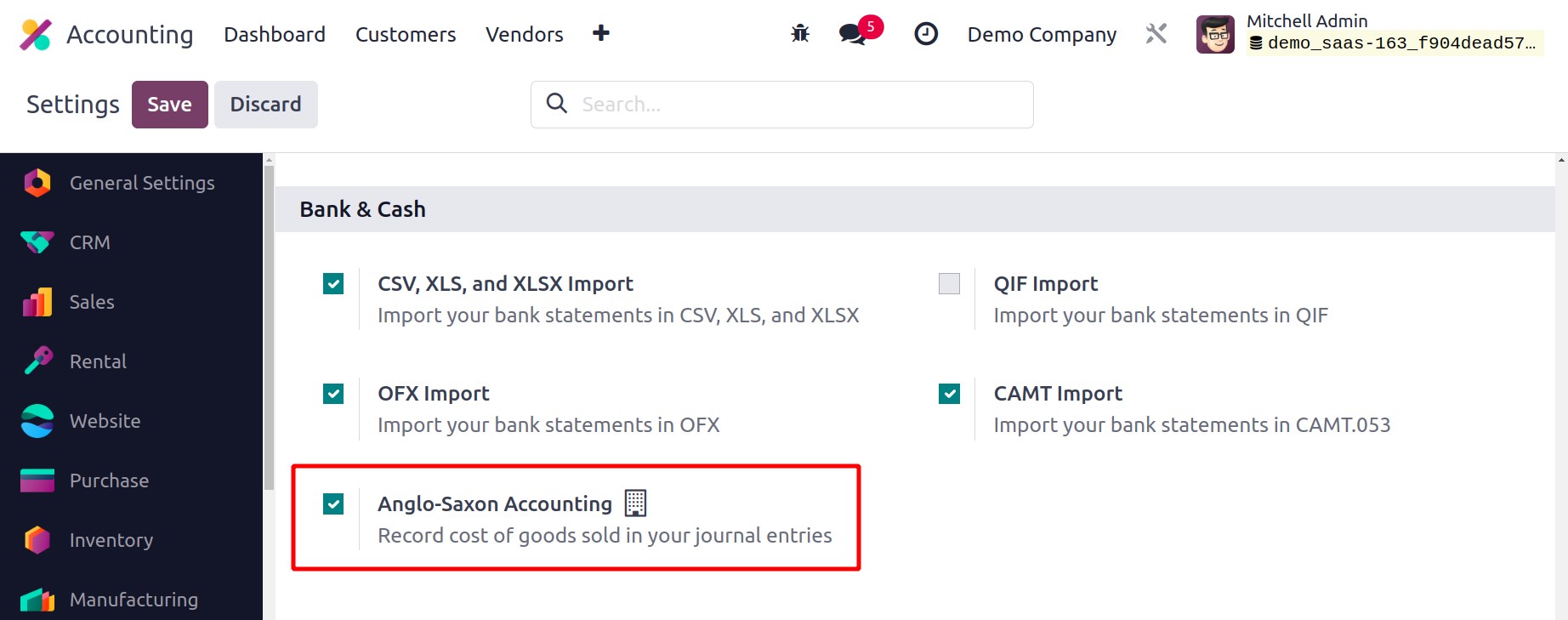Open the Inventory settings section
1568x620 pixels.
click(111, 540)
